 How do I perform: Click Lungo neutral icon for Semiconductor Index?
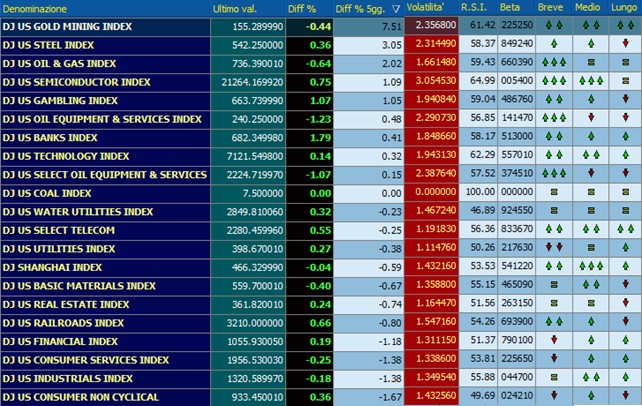click(625, 81)
